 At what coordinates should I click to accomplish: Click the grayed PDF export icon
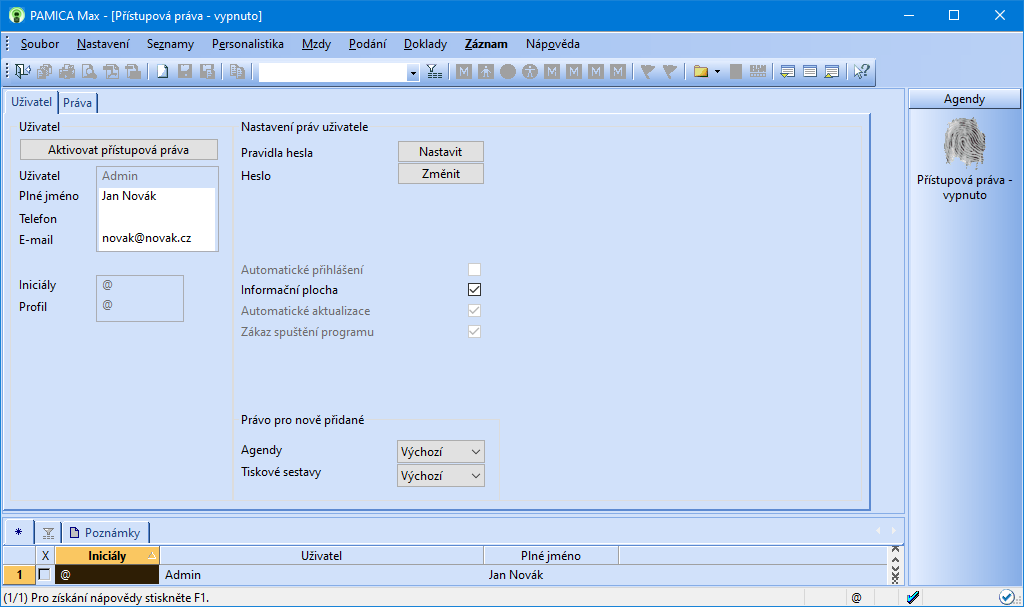pyautogui.click(x=111, y=71)
